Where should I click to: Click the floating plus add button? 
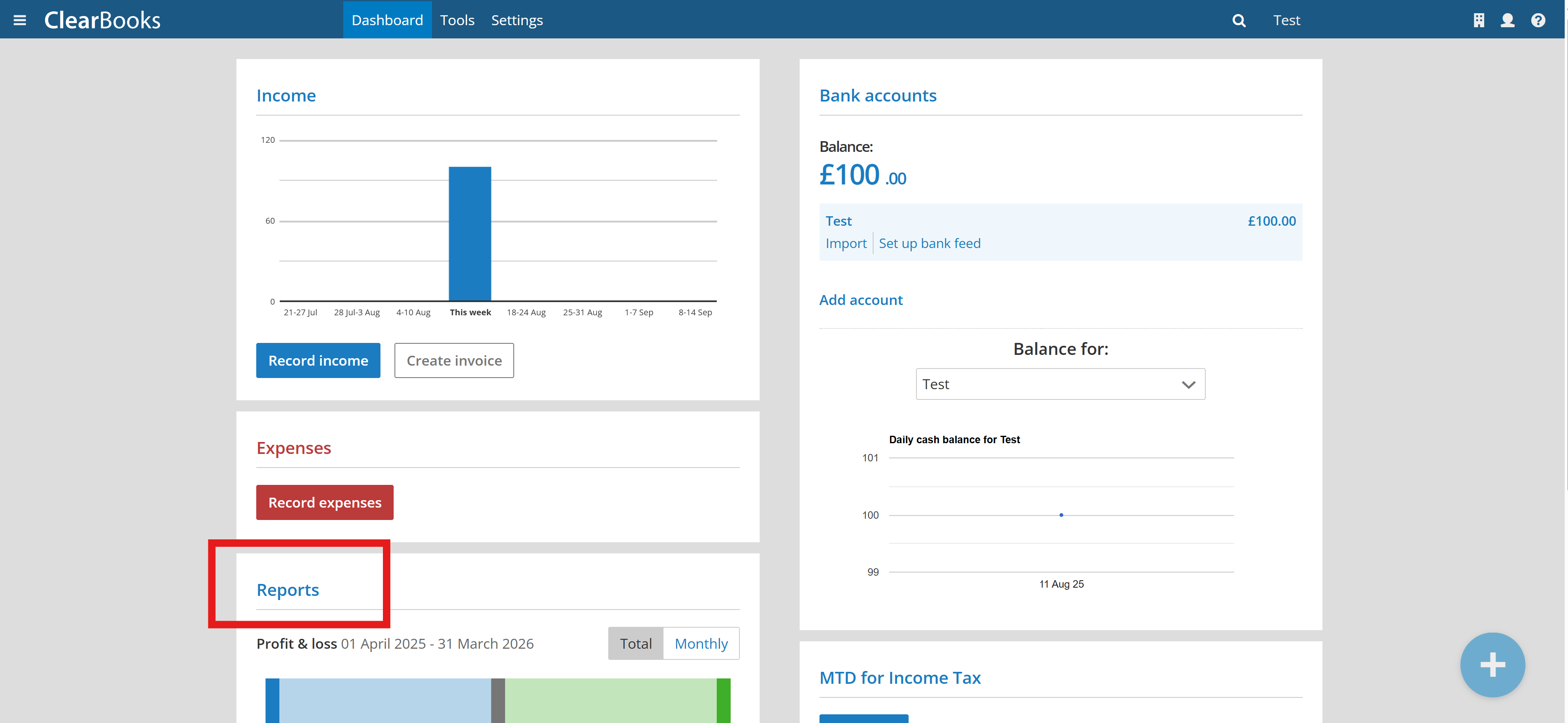1492,664
